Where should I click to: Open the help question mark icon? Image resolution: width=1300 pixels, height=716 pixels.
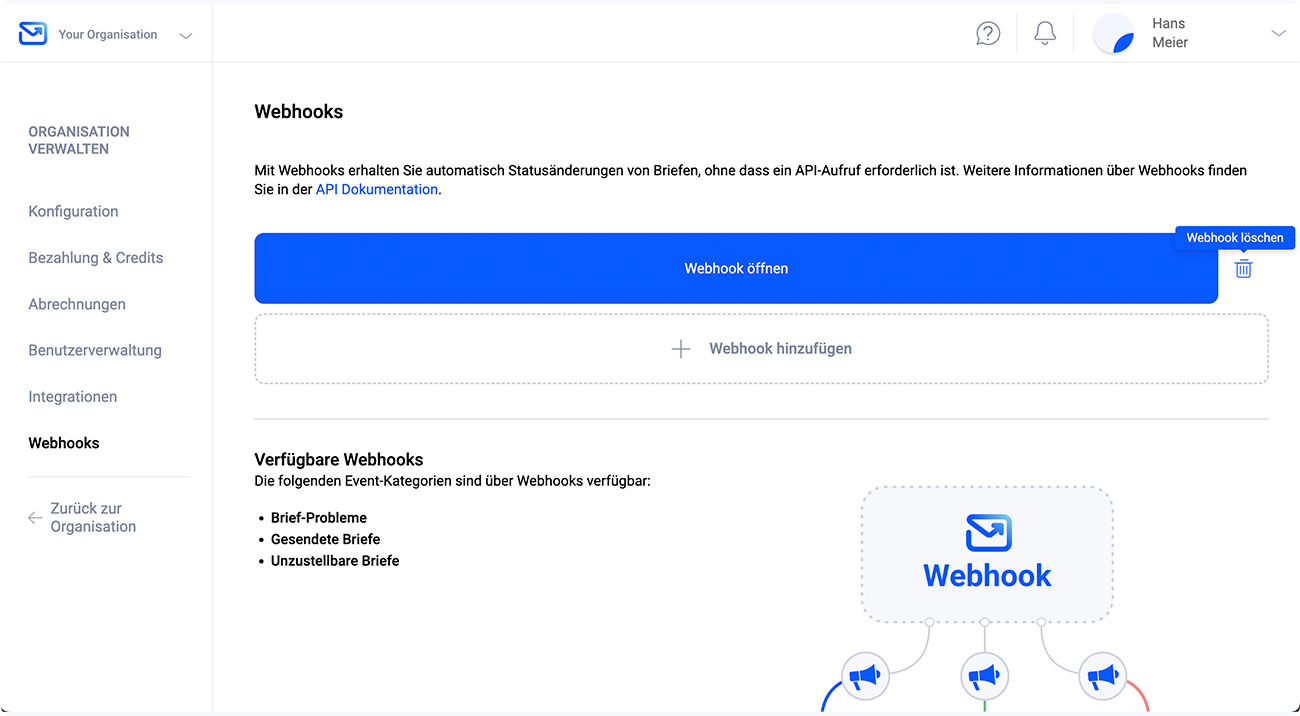pos(988,34)
